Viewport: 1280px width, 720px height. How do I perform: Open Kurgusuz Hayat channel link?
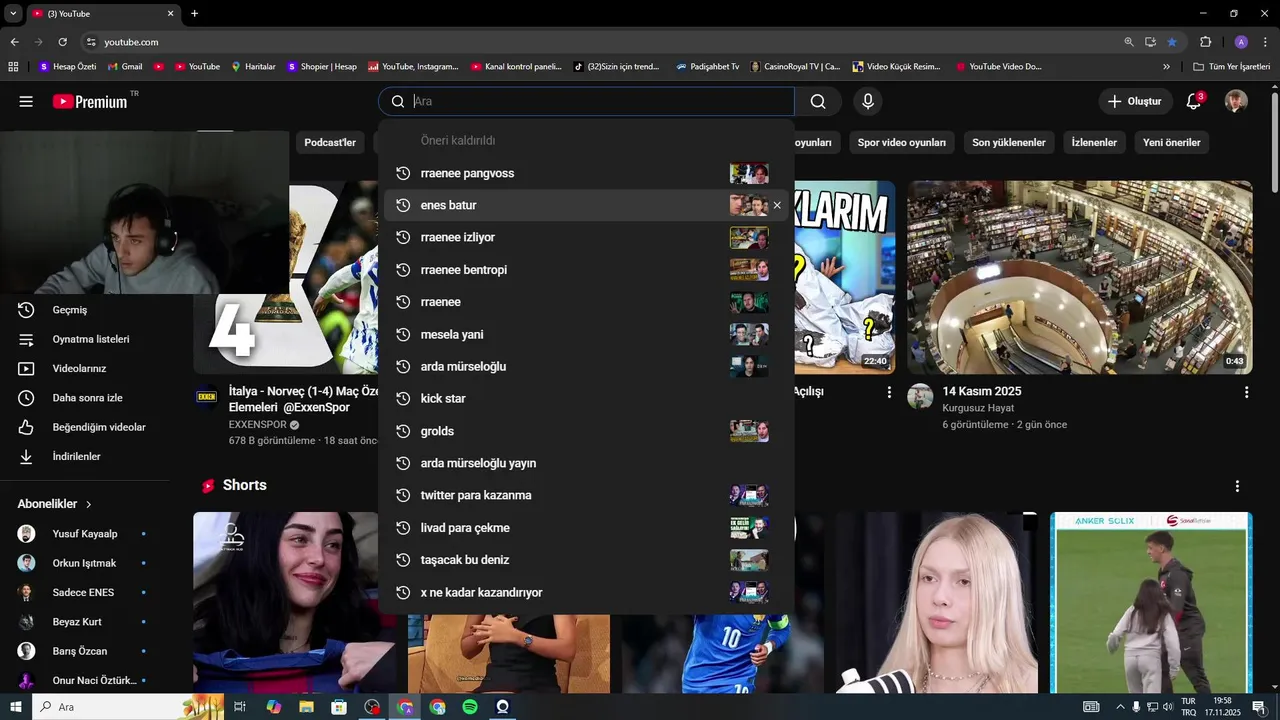(978, 408)
